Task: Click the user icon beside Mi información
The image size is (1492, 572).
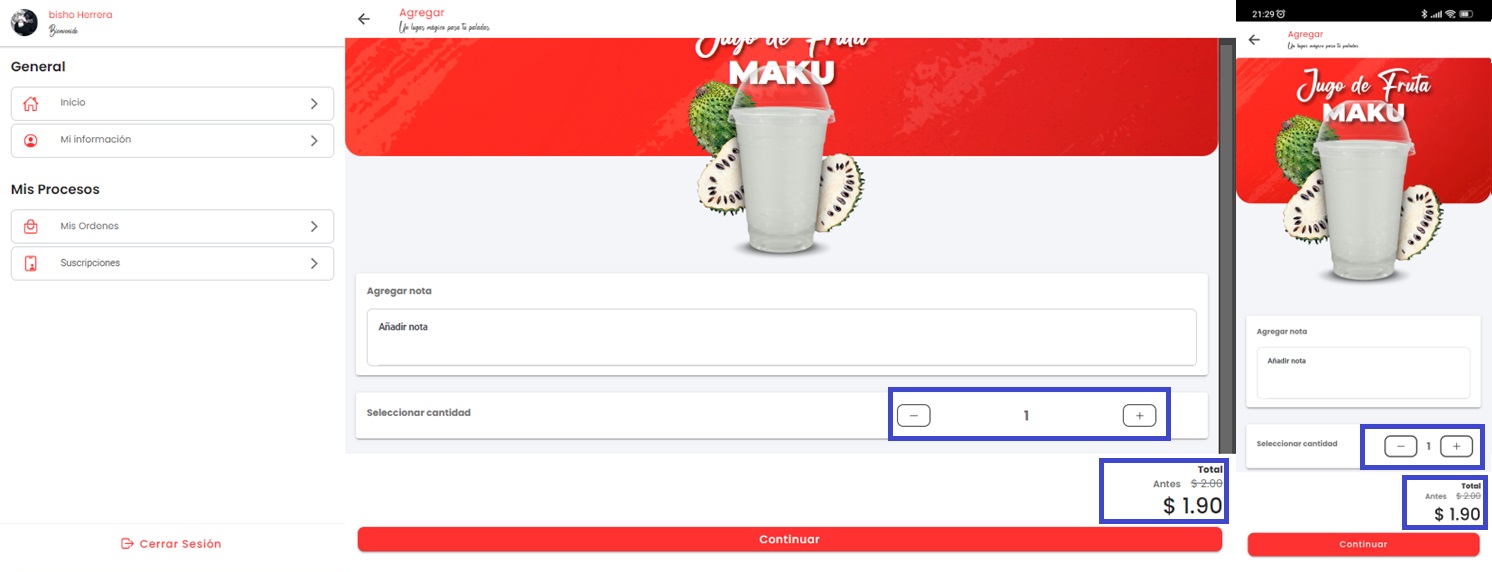Action: point(31,140)
